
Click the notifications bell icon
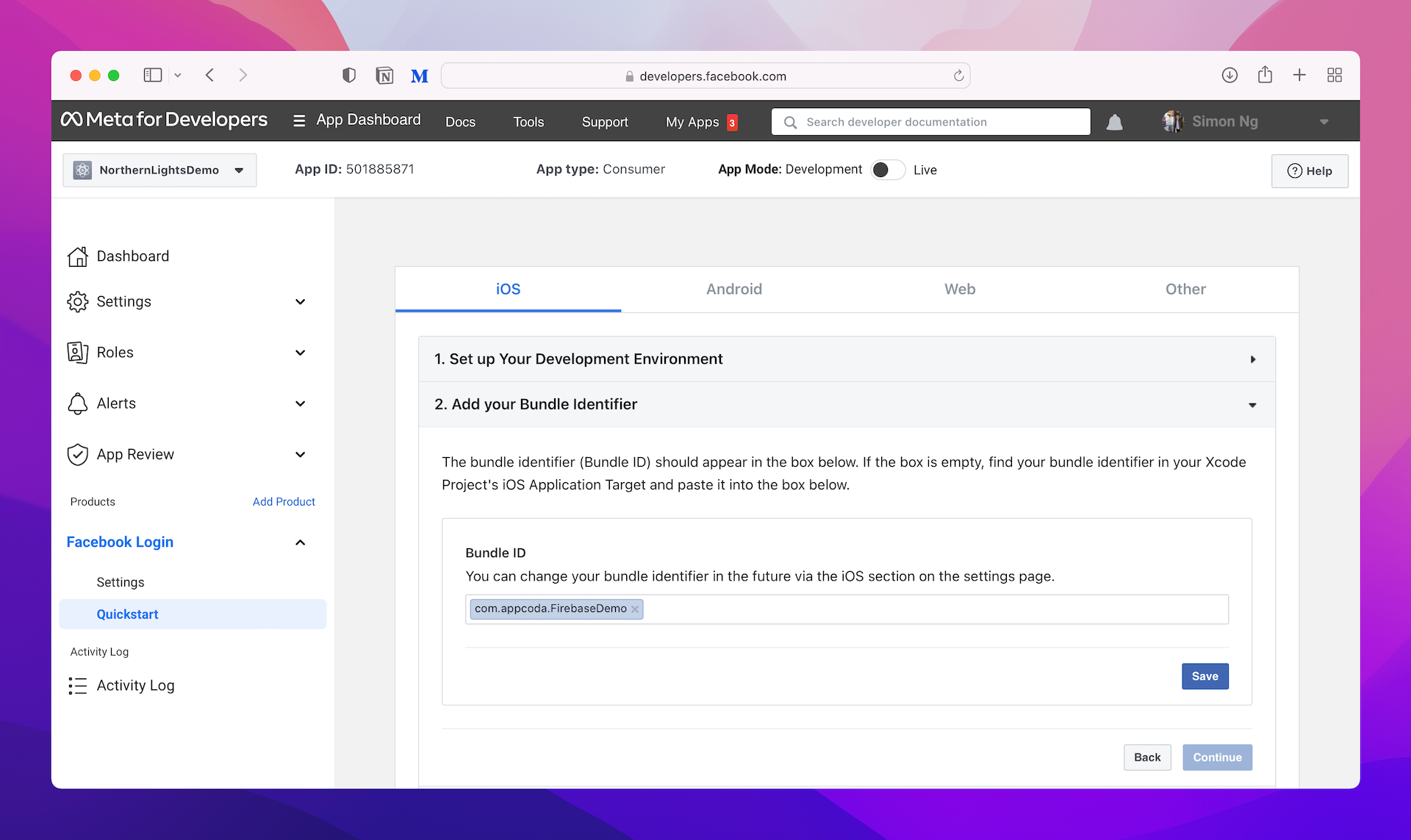pyautogui.click(x=1114, y=122)
